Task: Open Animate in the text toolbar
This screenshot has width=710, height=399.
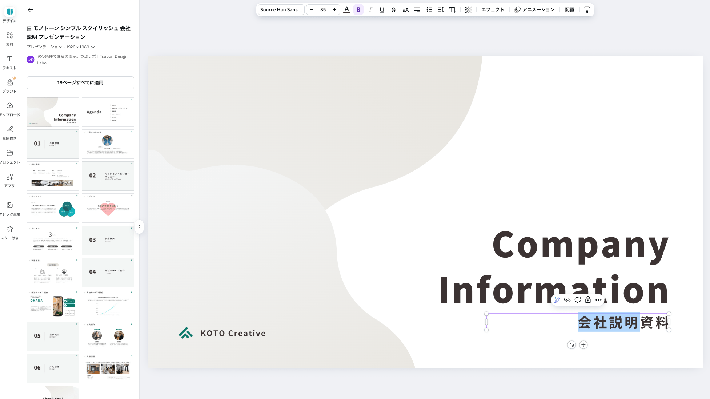Action: click(x=534, y=10)
